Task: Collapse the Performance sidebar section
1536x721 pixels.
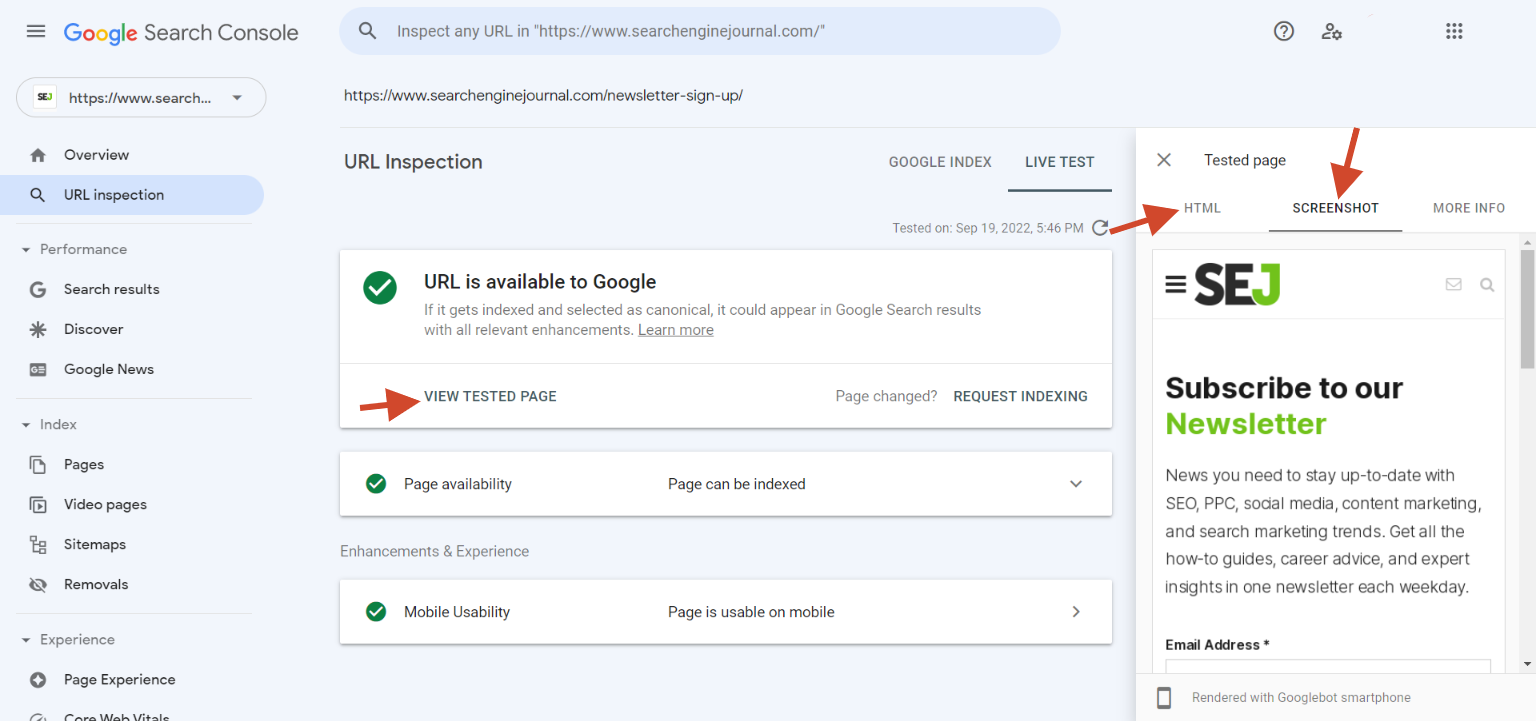Action: (x=26, y=250)
